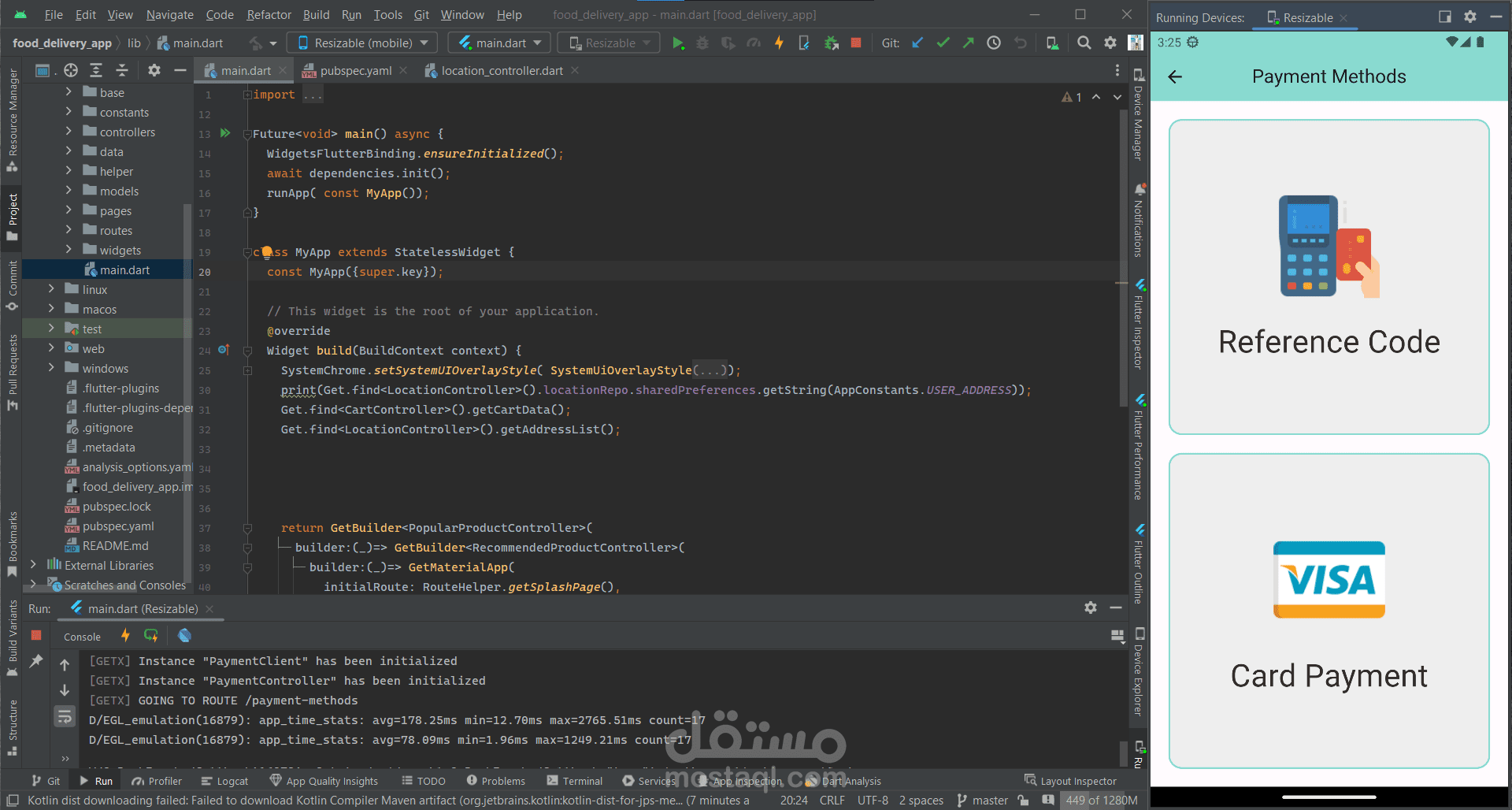
Task: Open the Run tool window settings gear
Action: [1091, 607]
